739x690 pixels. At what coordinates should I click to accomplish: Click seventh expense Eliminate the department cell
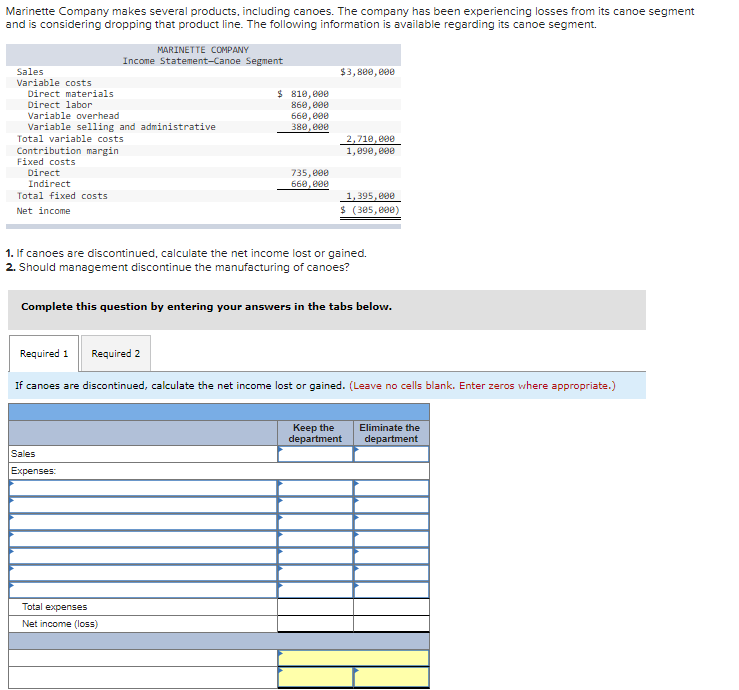click(391, 590)
